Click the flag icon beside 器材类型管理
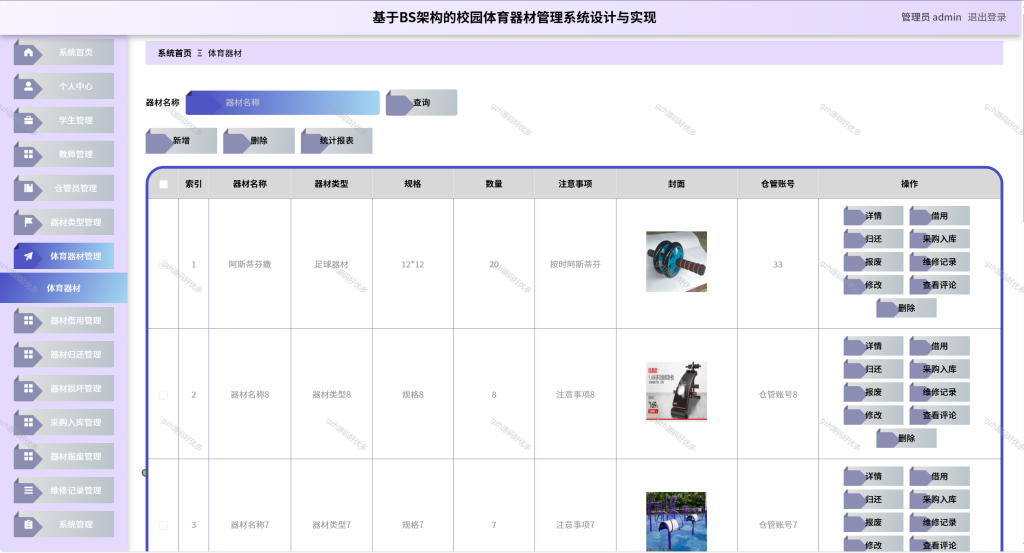The width and height of the screenshot is (1024, 553). coord(28,222)
